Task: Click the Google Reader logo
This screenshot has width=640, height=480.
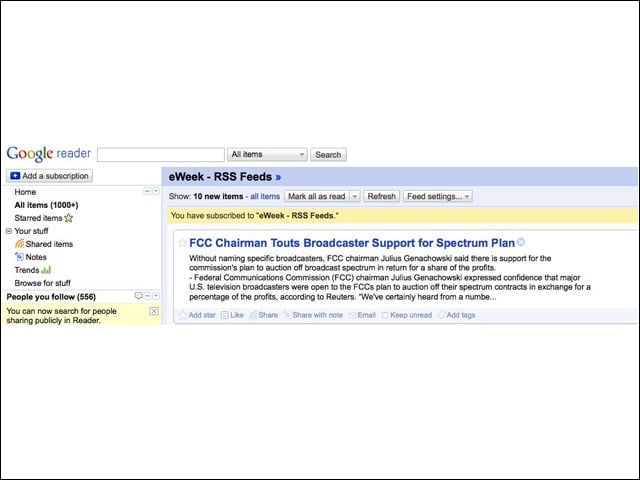Action: click(x=49, y=153)
